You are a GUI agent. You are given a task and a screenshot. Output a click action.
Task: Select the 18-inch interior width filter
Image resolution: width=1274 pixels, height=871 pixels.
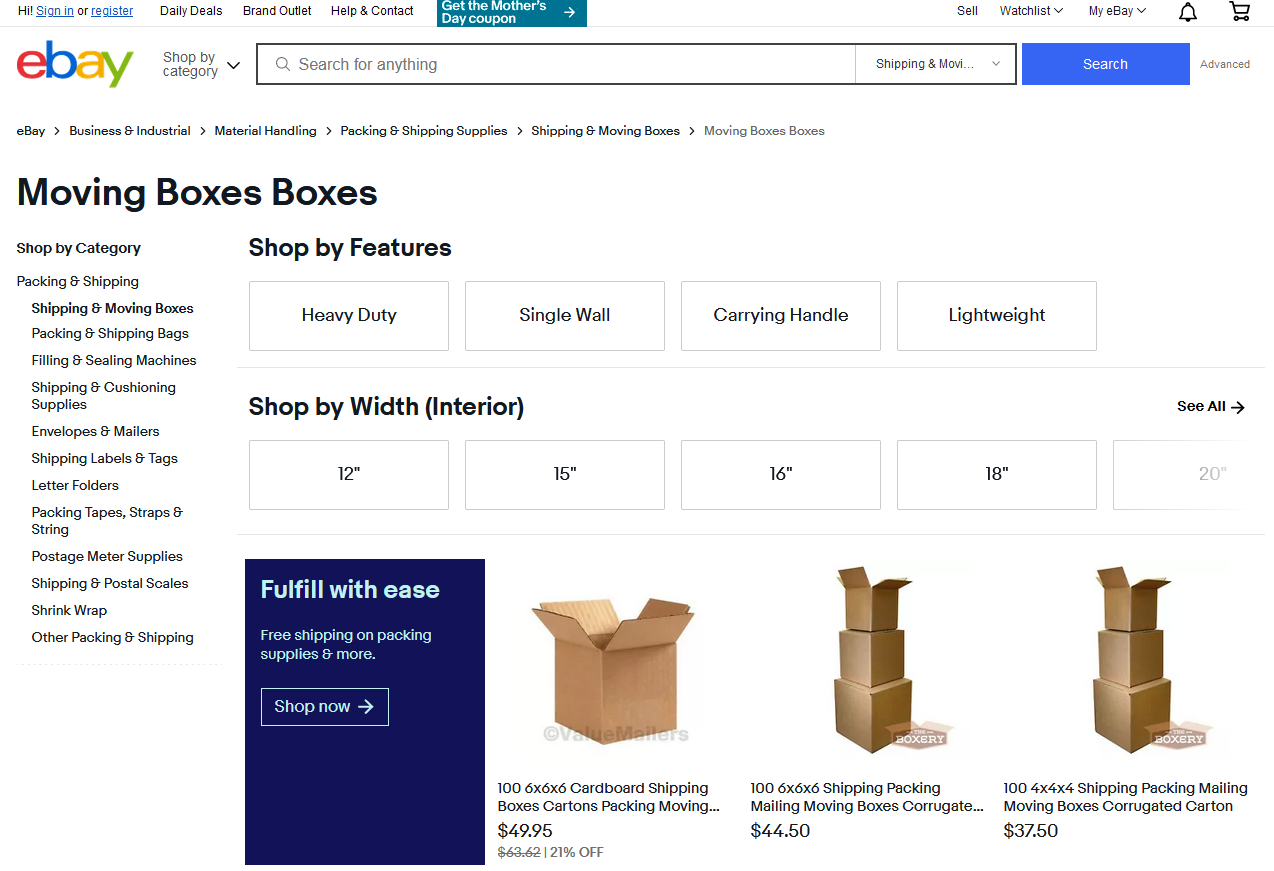coord(996,474)
